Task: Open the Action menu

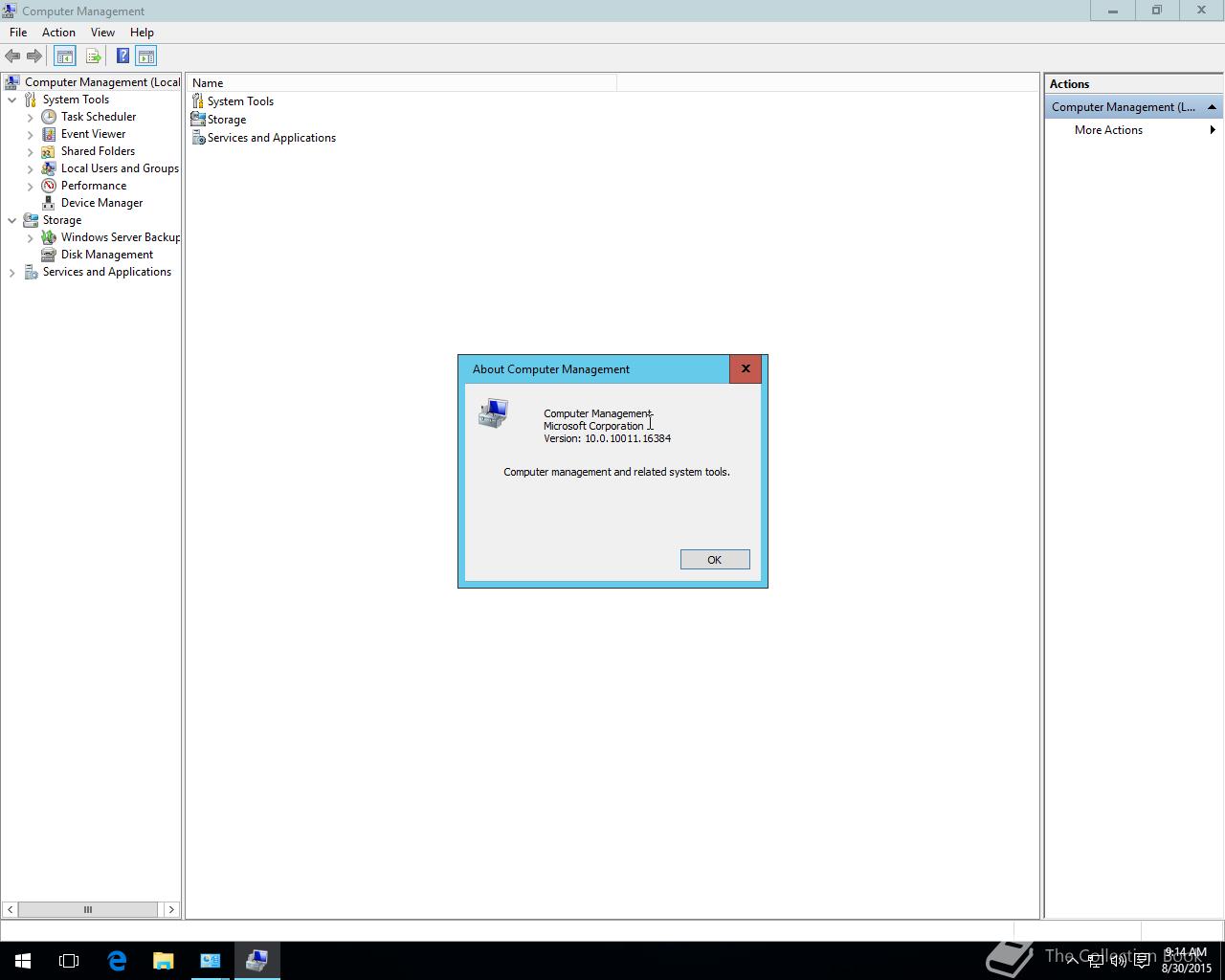Action: (58, 33)
